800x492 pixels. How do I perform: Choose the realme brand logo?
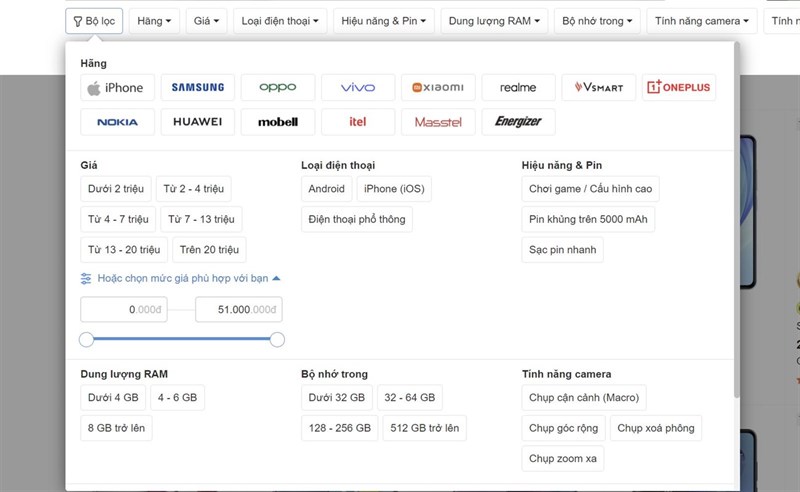(x=518, y=87)
